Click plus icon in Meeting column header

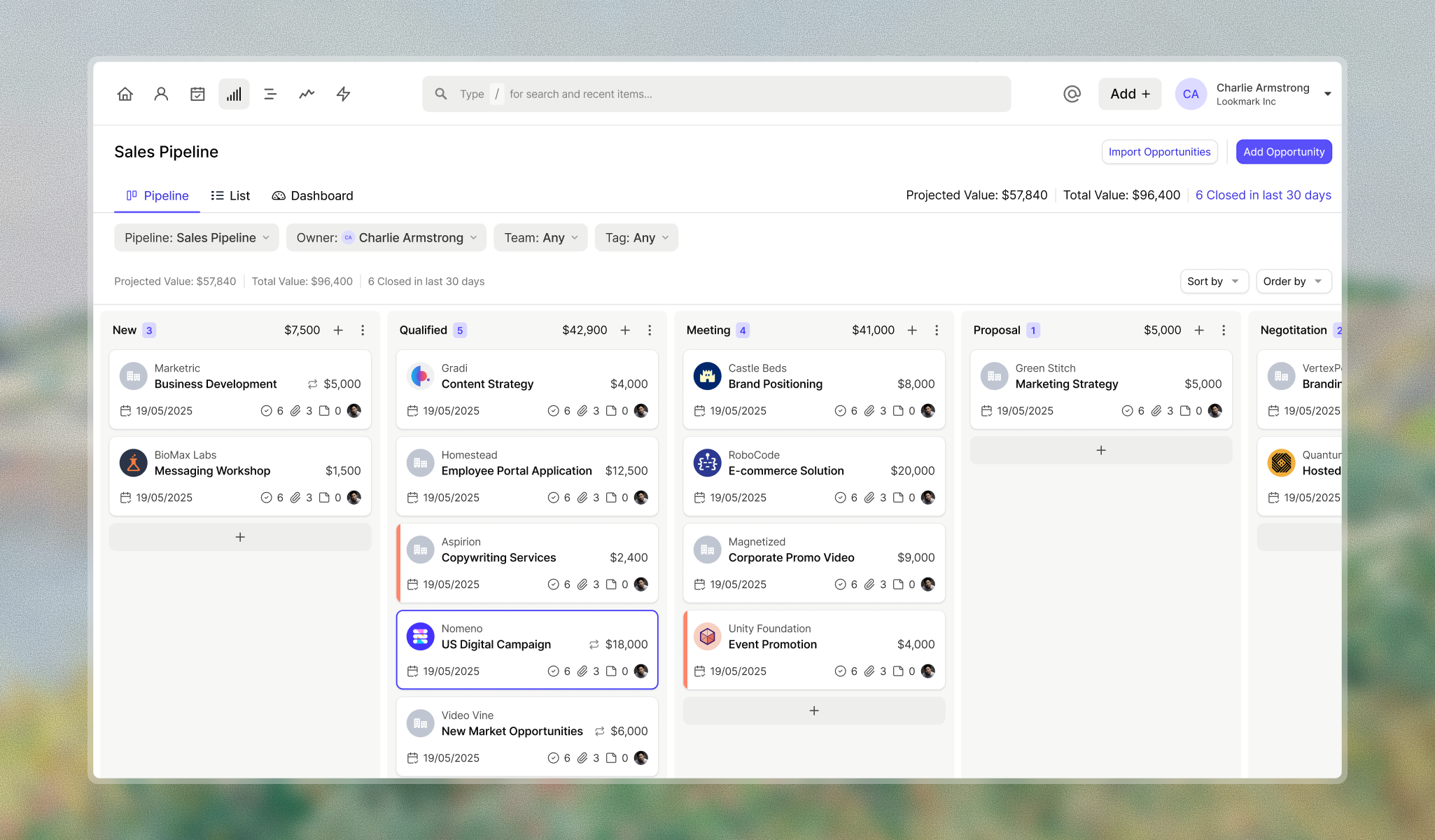912,330
